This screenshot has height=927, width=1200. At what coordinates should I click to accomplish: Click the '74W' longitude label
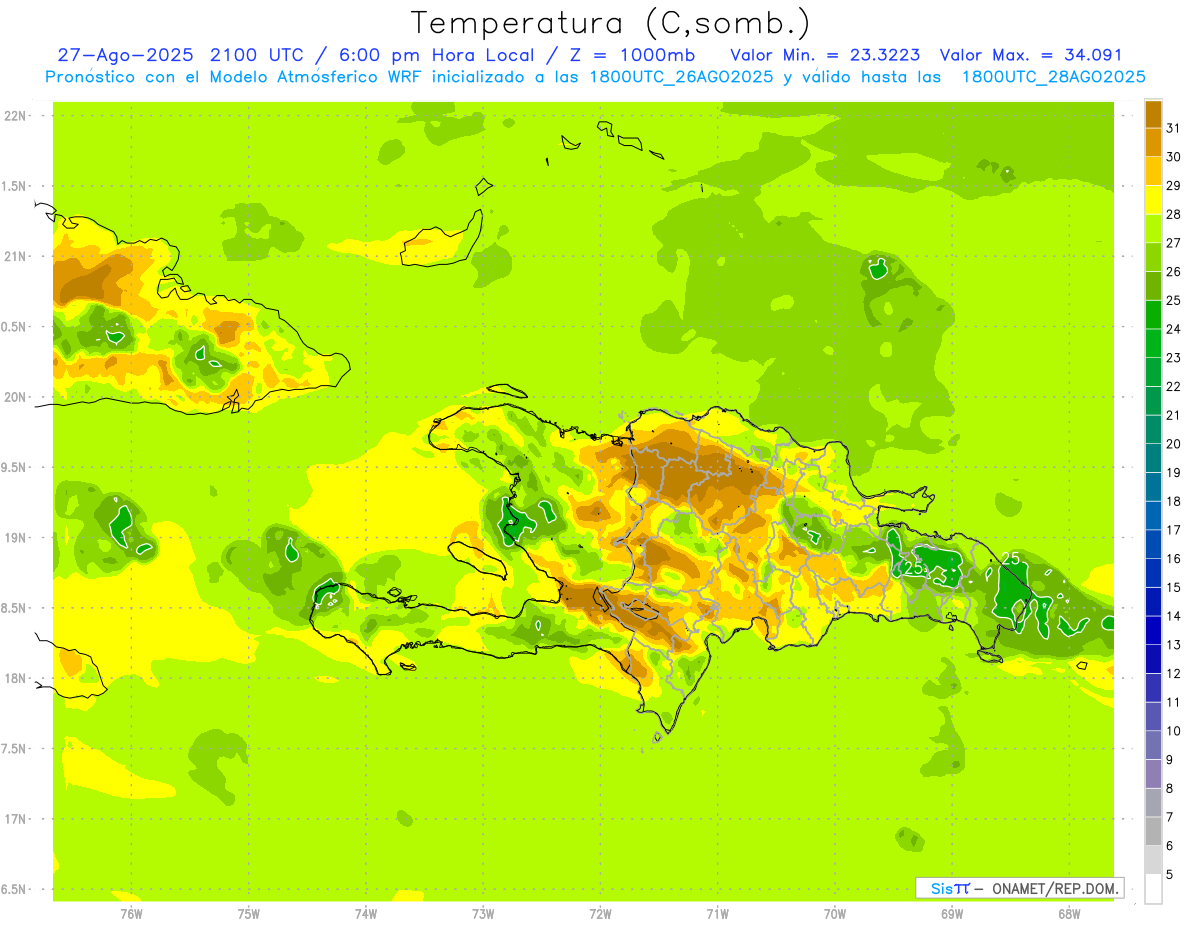[x=365, y=914]
